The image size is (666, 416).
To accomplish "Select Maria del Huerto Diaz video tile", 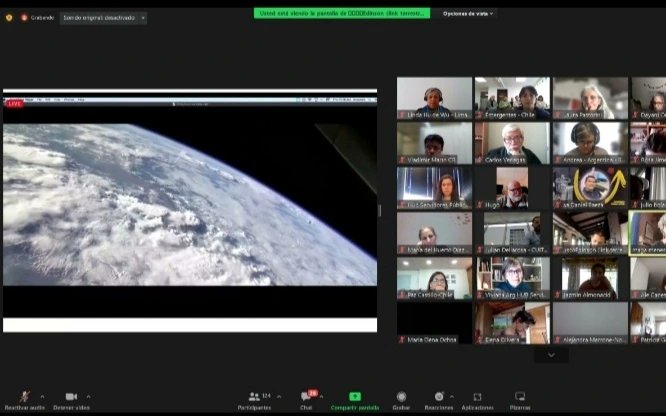I will [x=434, y=233].
